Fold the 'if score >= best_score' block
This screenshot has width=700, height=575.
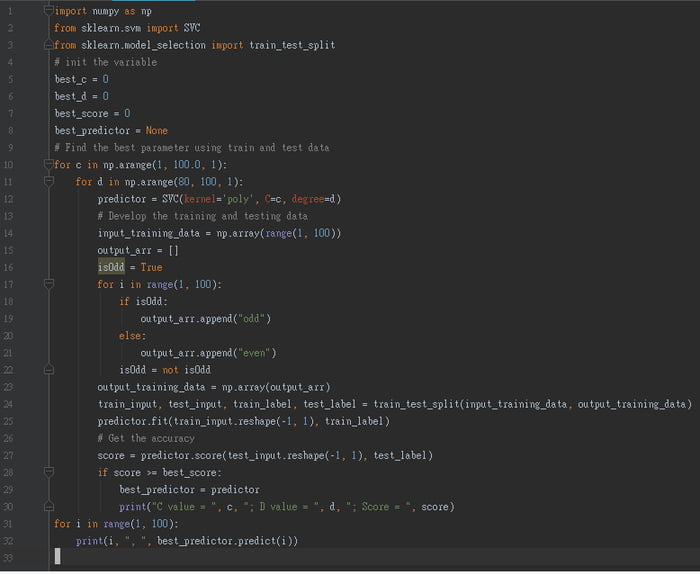point(48,472)
